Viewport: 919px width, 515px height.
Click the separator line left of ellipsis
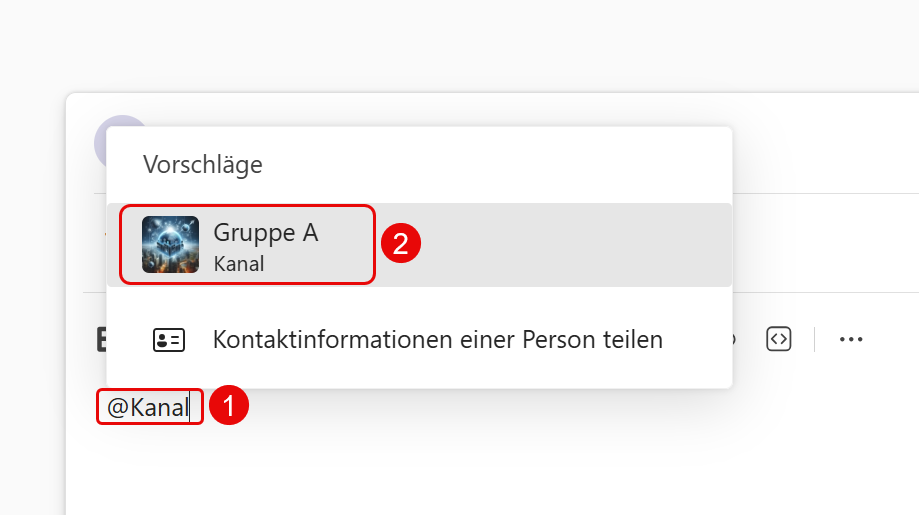point(814,339)
